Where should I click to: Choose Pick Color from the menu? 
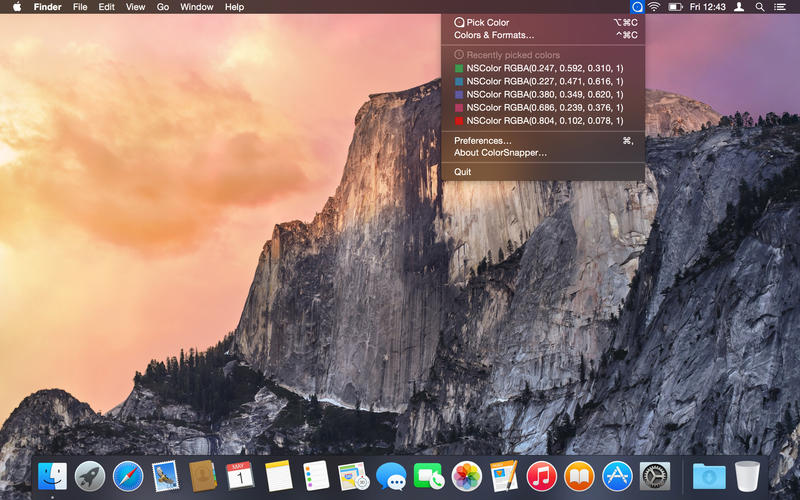pyautogui.click(x=487, y=22)
